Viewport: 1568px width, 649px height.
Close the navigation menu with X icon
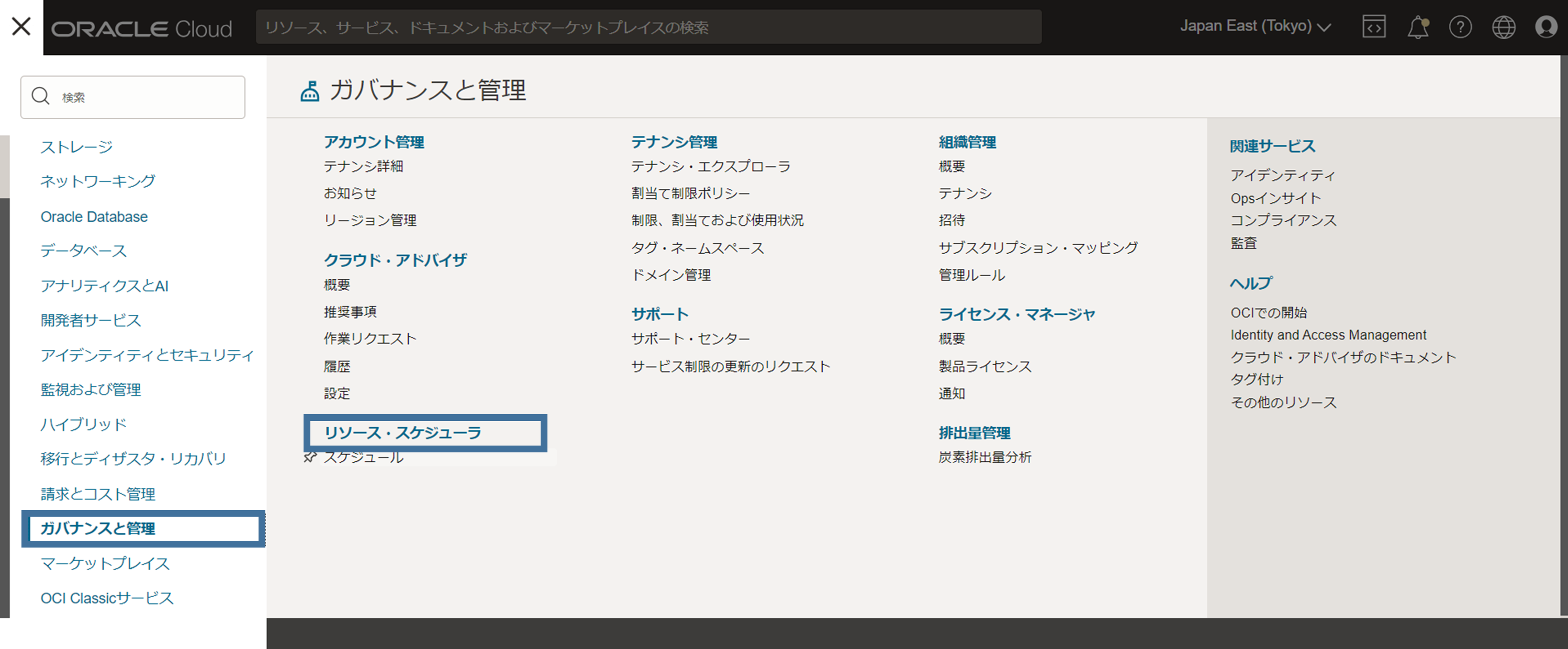(21, 27)
